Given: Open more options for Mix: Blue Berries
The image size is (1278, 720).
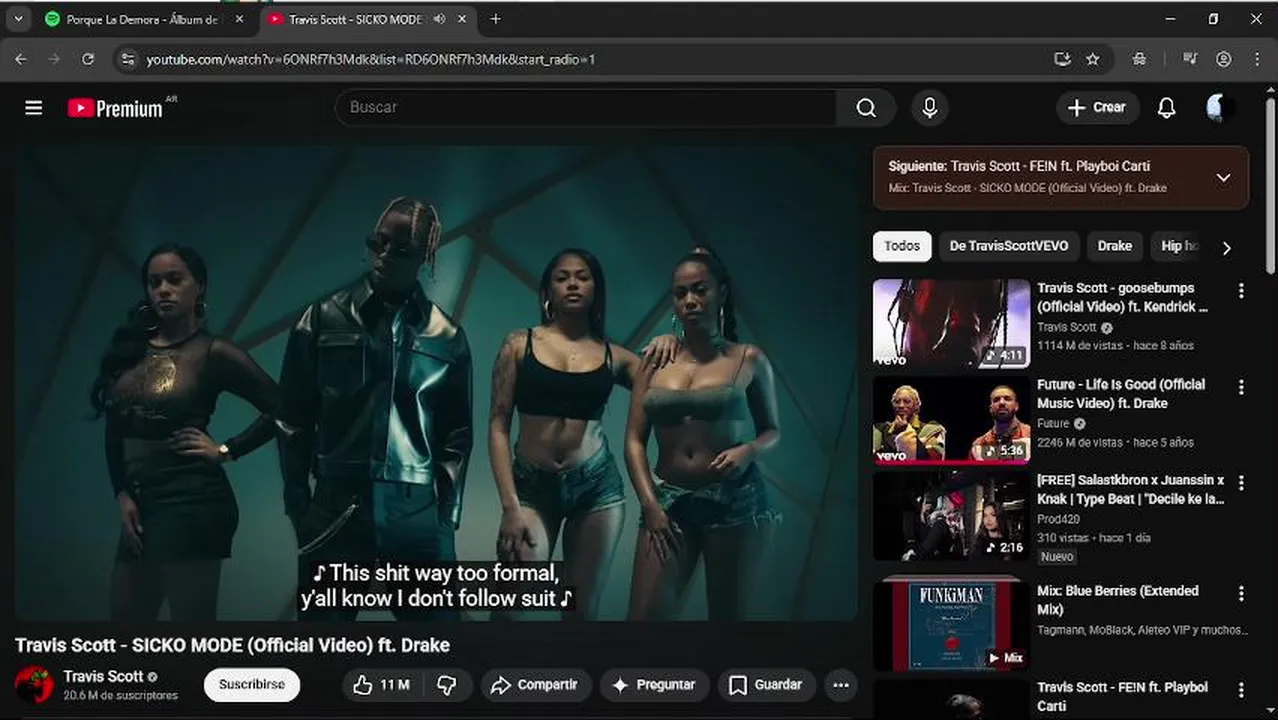Looking at the screenshot, I should click(1241, 594).
